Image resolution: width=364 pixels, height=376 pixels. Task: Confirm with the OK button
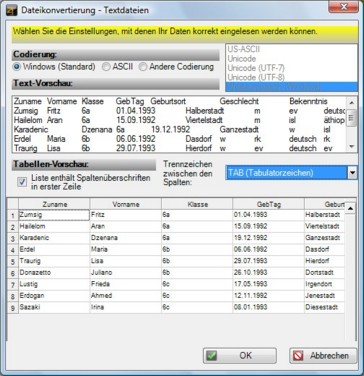coord(240,356)
